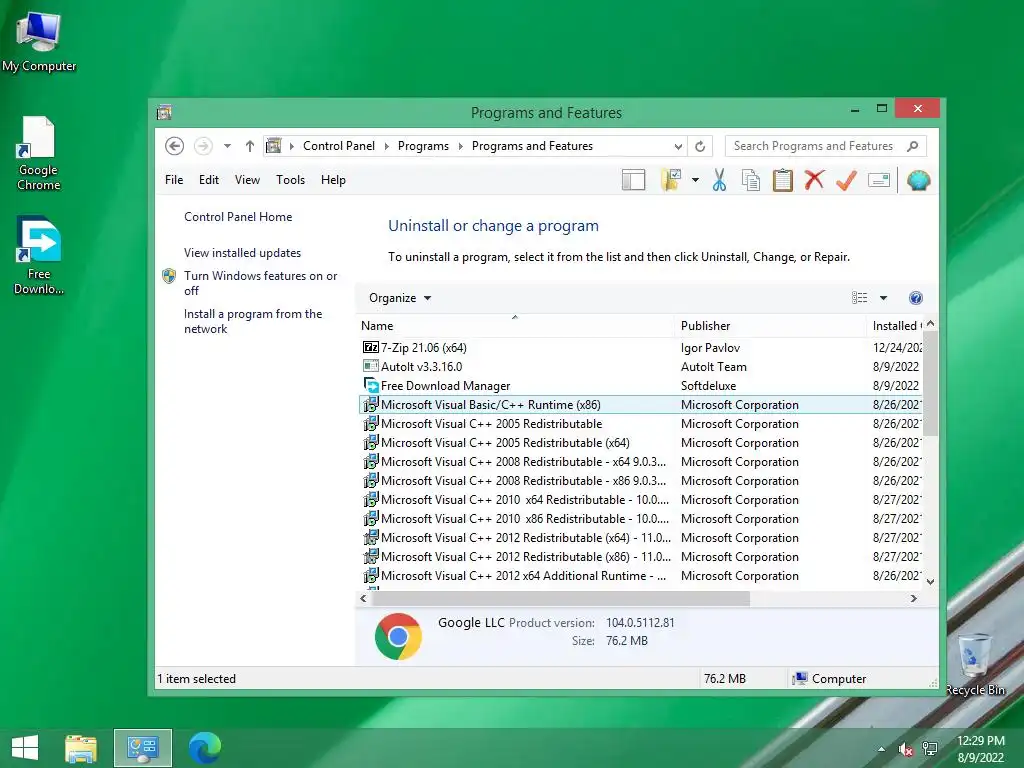Select Microsoft Visual Basic/C++ Runtime (x86)
The image size is (1024, 768).
[x=640, y=405]
